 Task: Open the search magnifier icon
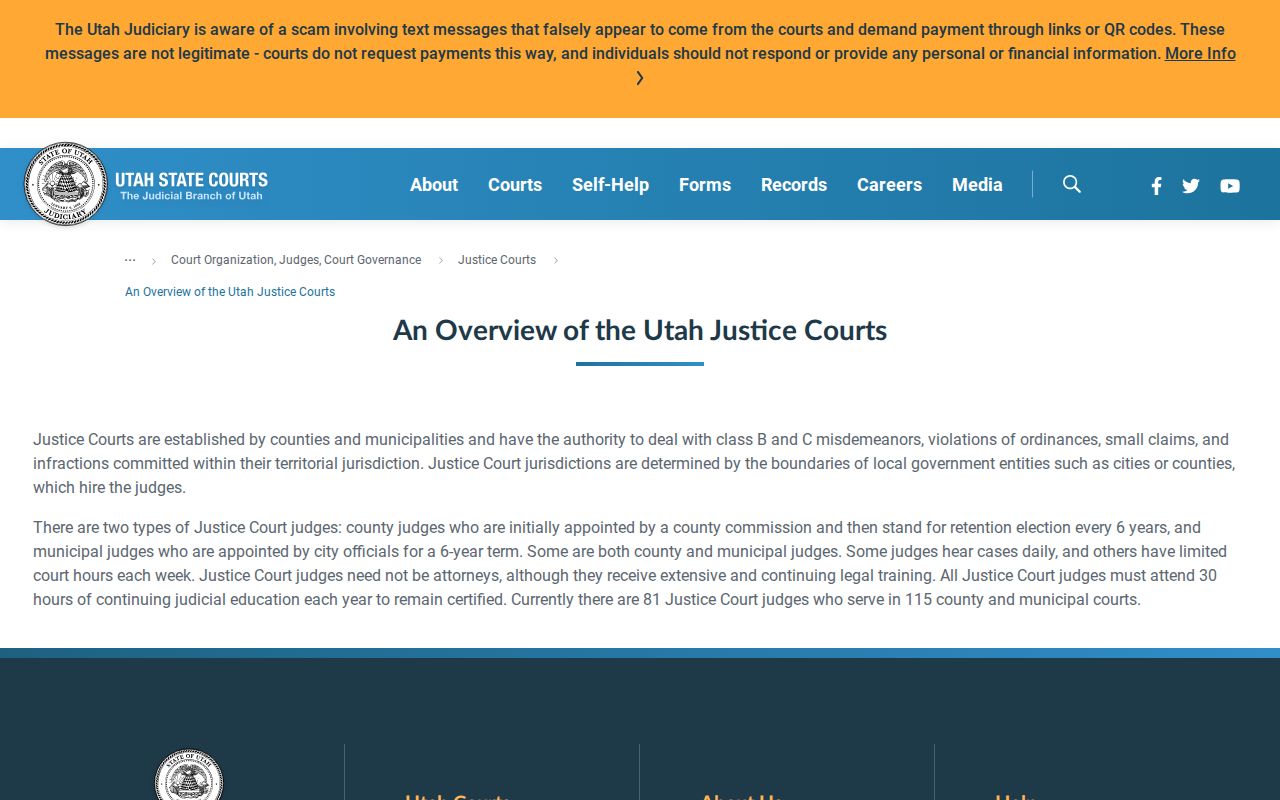tap(1072, 184)
